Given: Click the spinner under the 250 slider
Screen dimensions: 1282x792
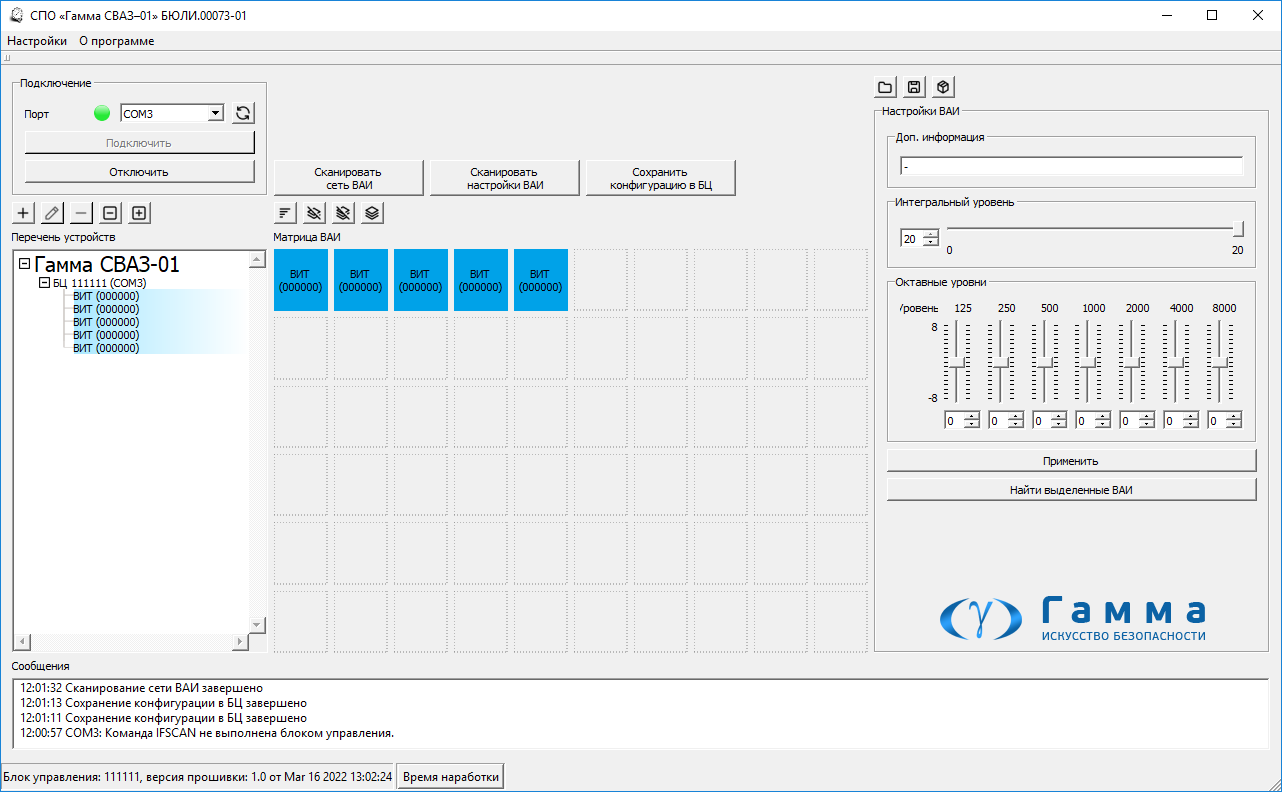Looking at the screenshot, I should click(1006, 421).
